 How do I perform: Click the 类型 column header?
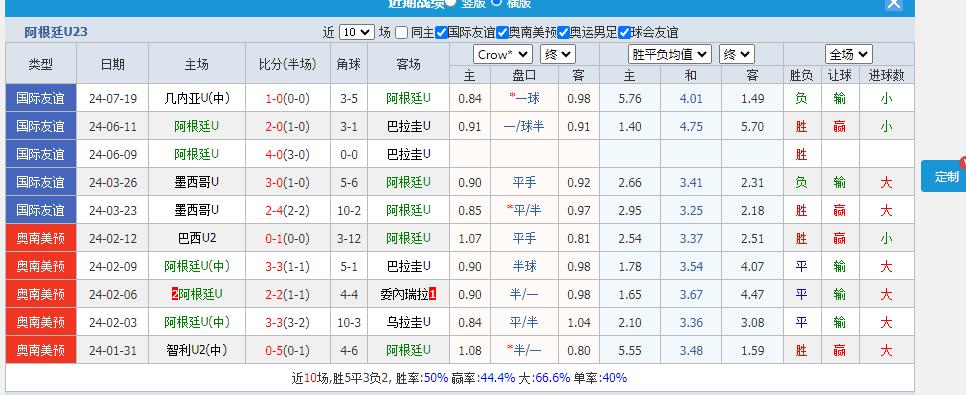tap(41, 63)
